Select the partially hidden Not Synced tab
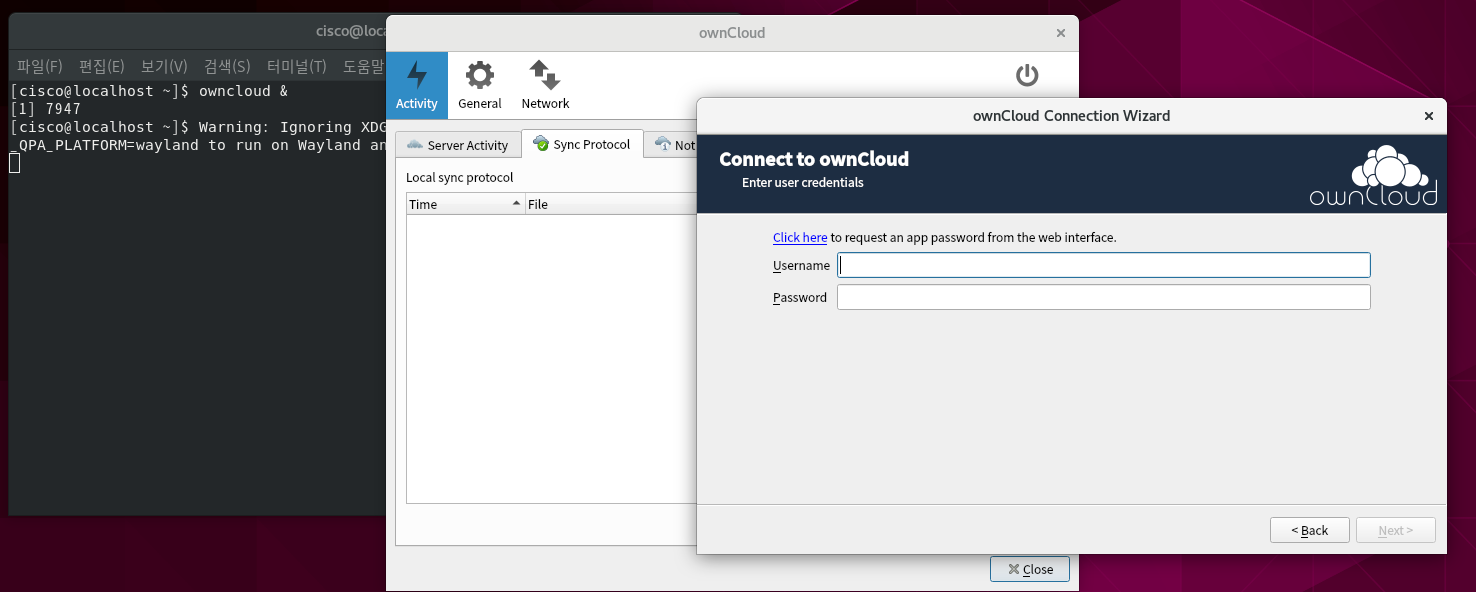The height and width of the screenshot is (592, 1476). [670, 145]
